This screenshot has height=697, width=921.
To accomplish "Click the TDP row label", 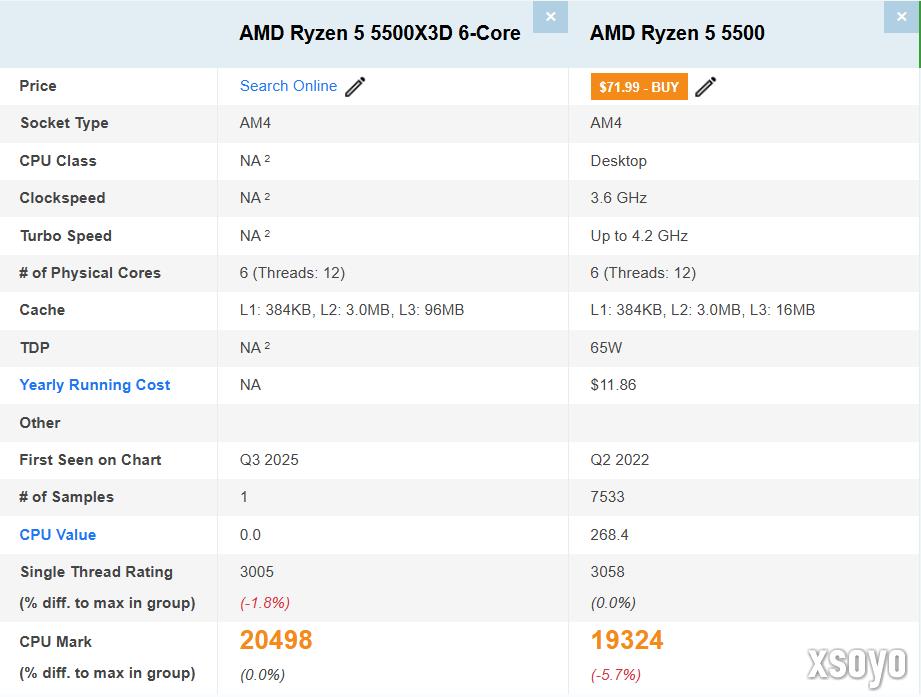I will (35, 347).
